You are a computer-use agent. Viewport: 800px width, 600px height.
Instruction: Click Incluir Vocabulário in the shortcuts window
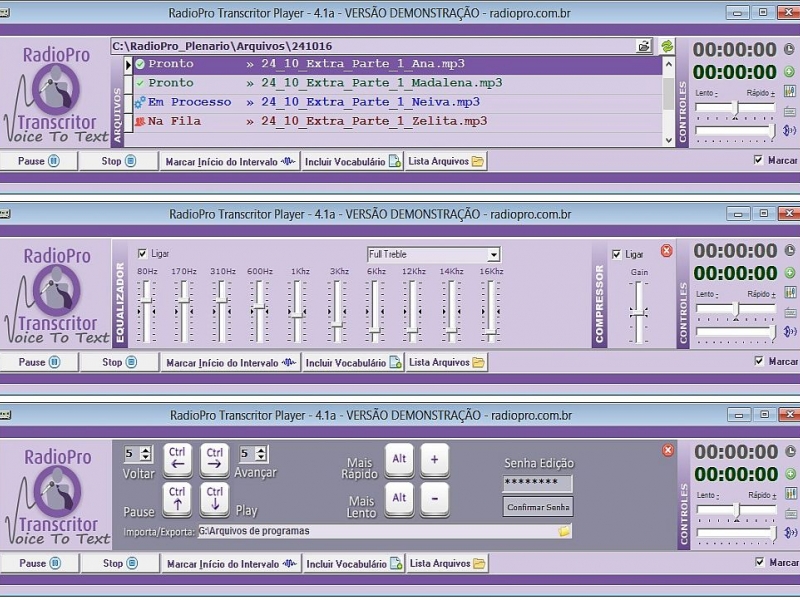(354, 564)
